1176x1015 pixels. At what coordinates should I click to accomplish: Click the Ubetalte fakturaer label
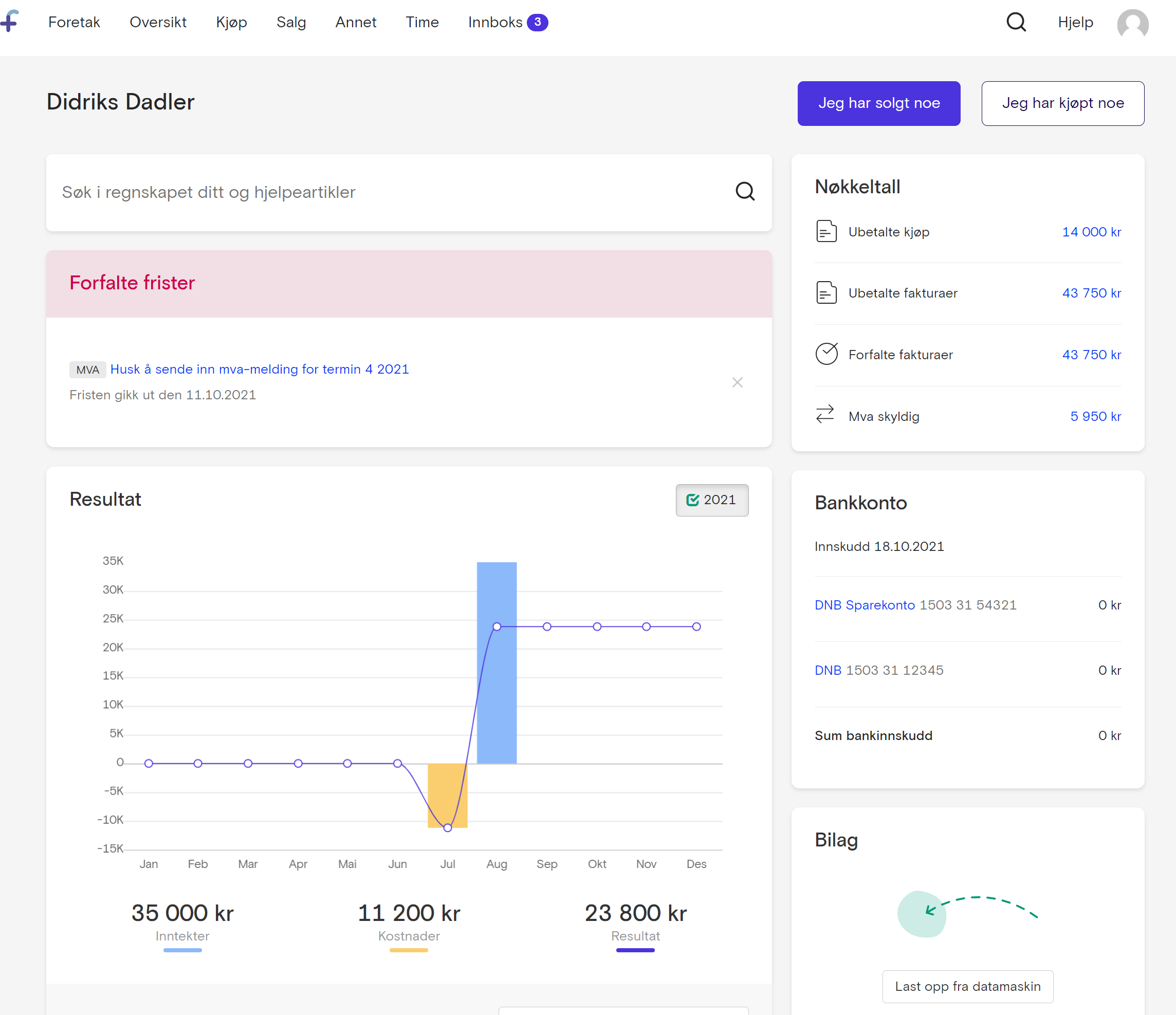click(x=903, y=293)
